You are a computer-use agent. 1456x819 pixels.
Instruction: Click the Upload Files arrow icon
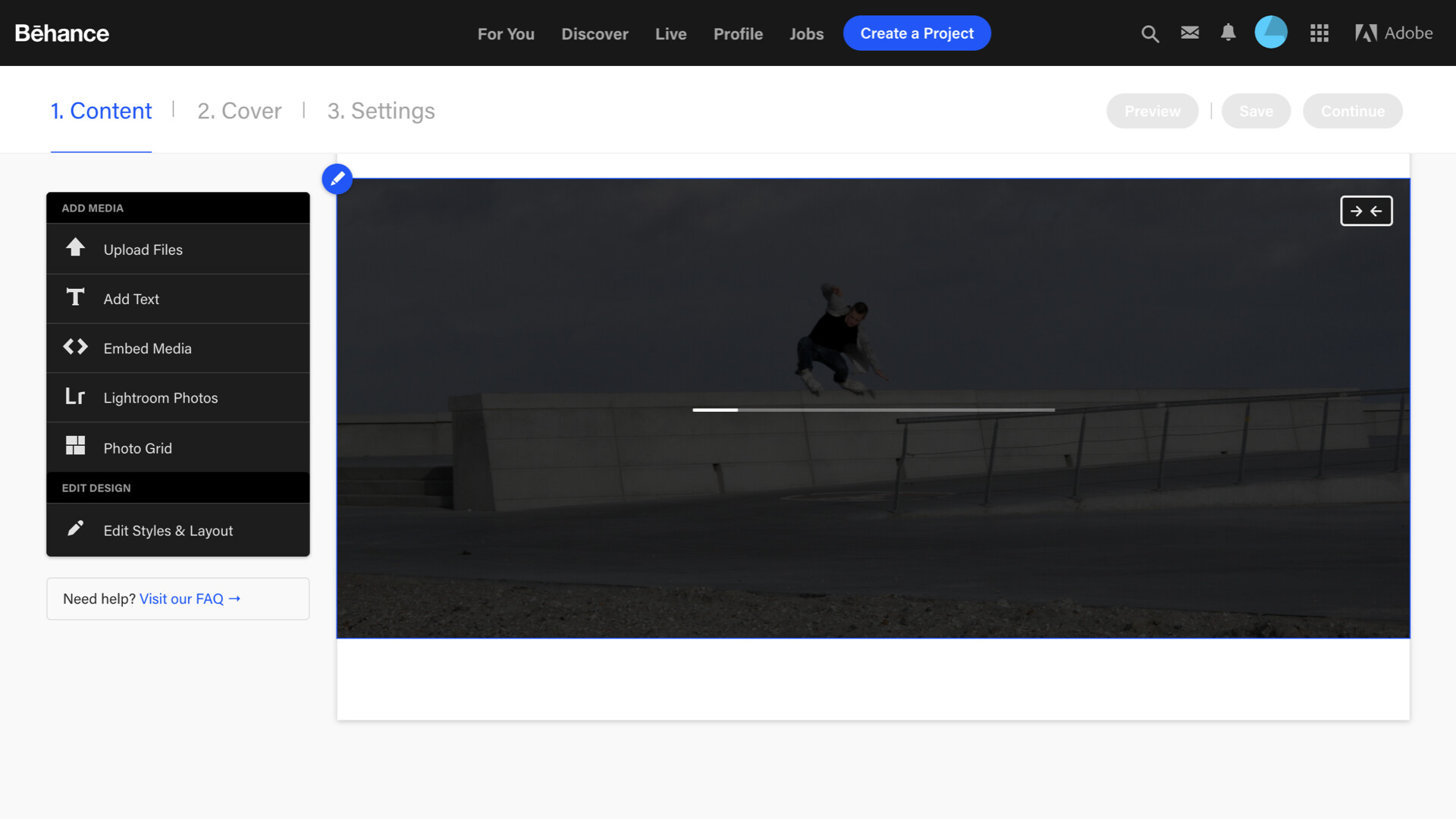point(75,248)
